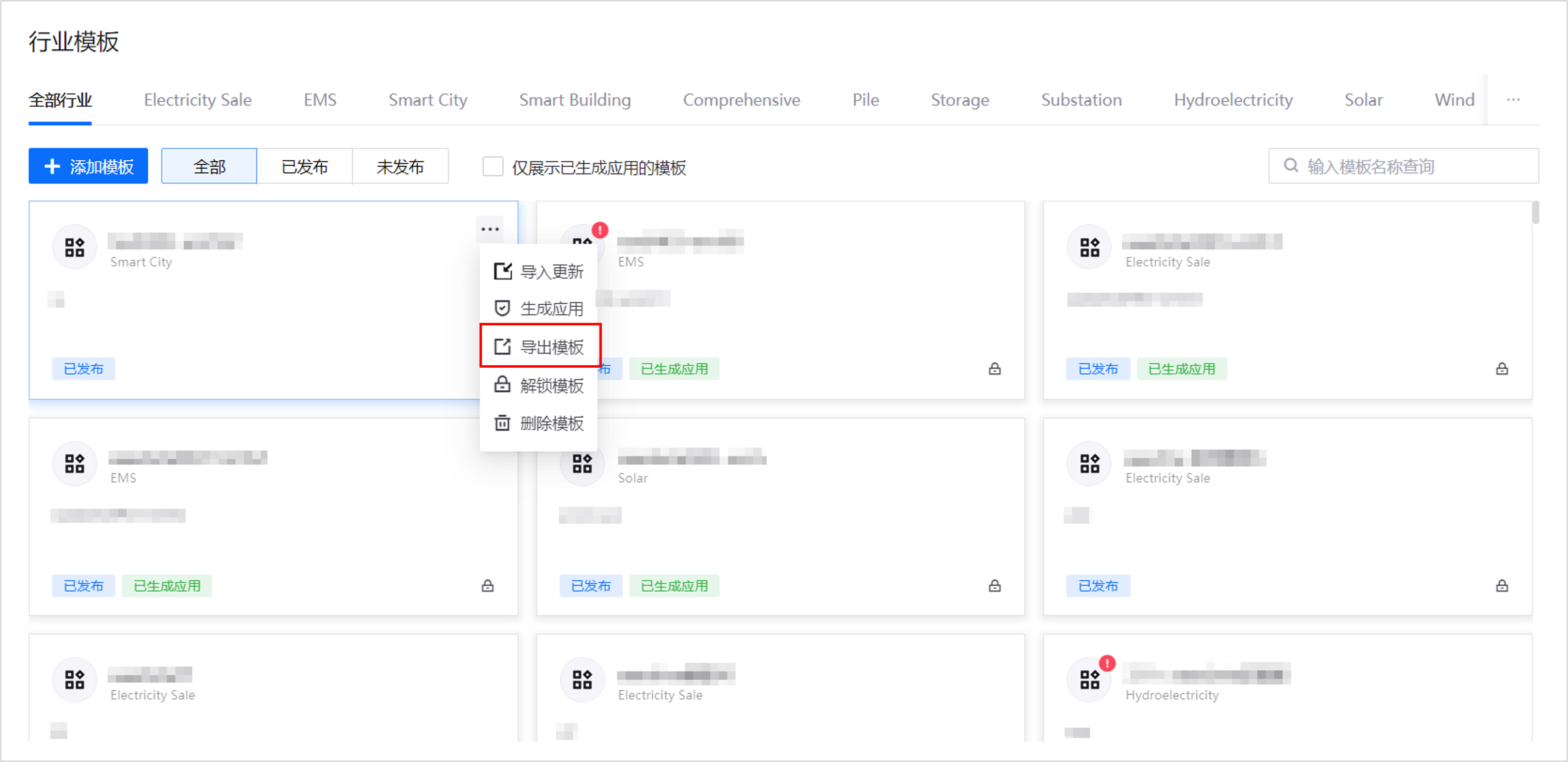1568x762 pixels.
Task: Click the lock icon on first-row Electricity Sale card
Action: click(1502, 369)
